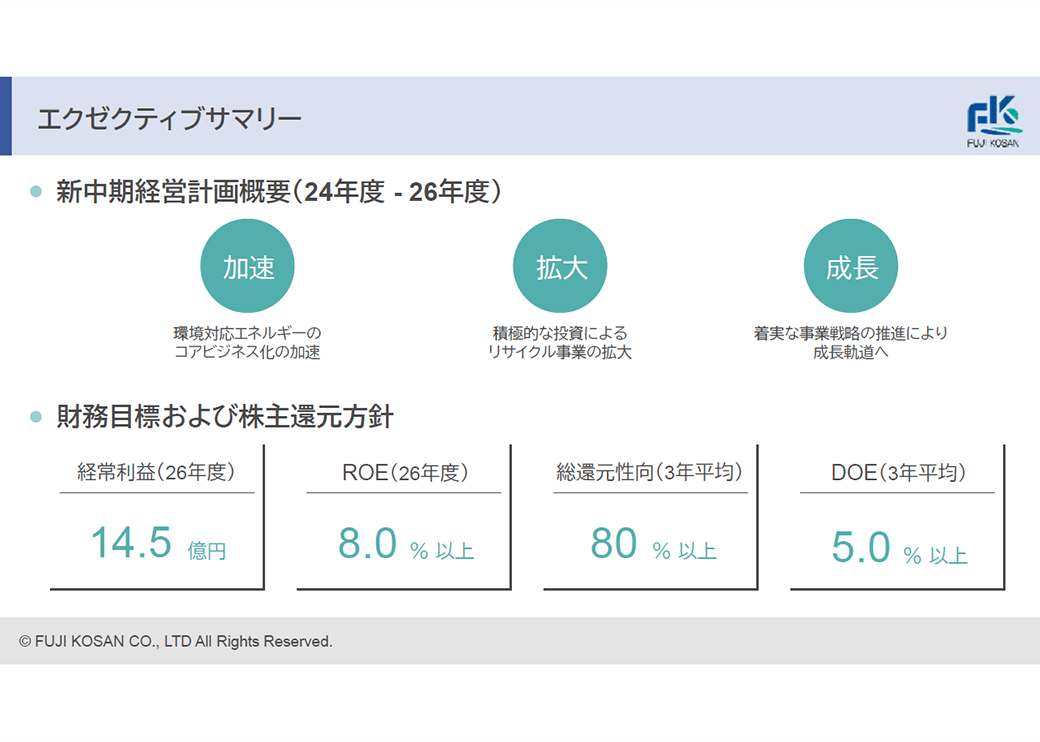
Task: Click the 14.5 億円 value
Action: 158,544
